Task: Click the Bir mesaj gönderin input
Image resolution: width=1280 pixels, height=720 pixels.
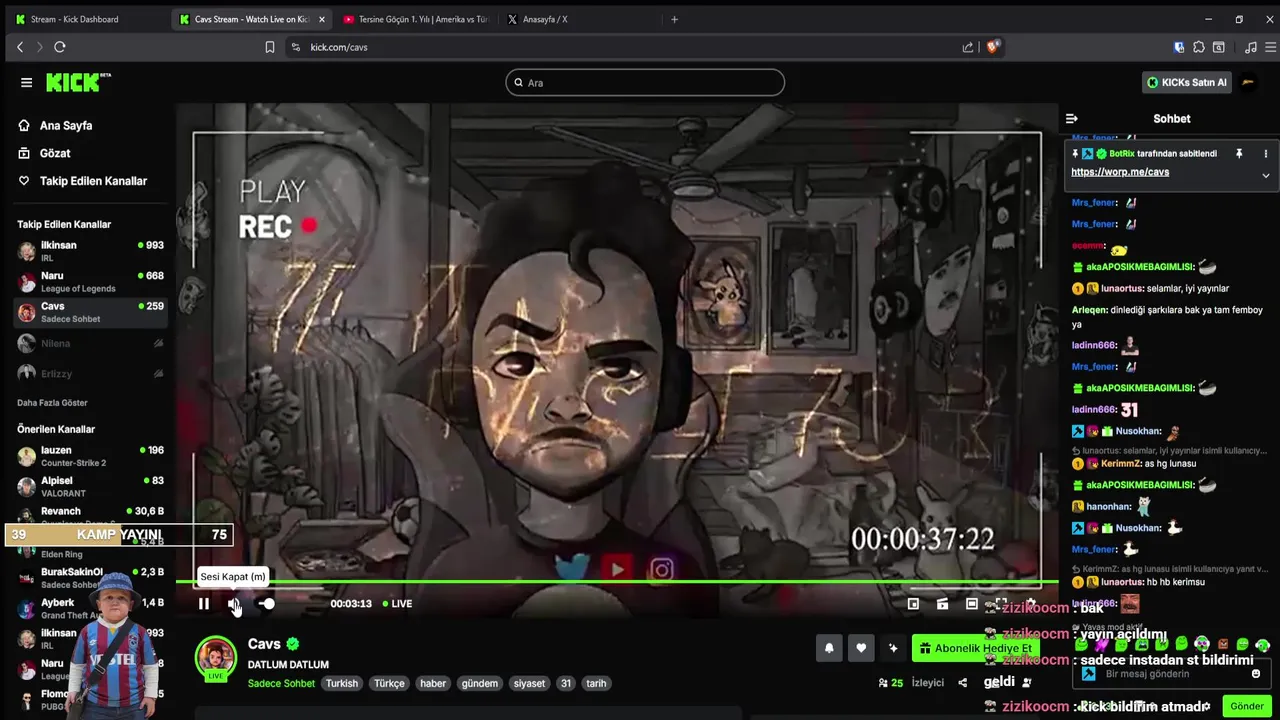Action: click(x=1172, y=674)
